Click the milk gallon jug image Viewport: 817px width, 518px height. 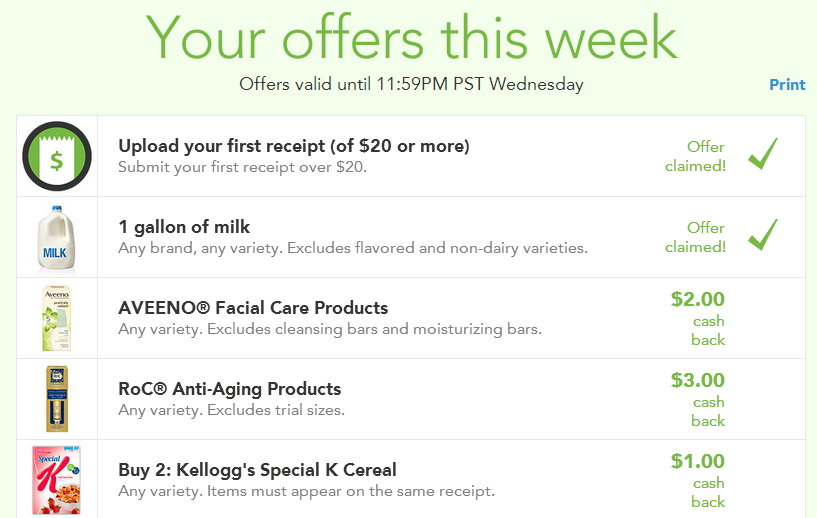[x=57, y=238]
